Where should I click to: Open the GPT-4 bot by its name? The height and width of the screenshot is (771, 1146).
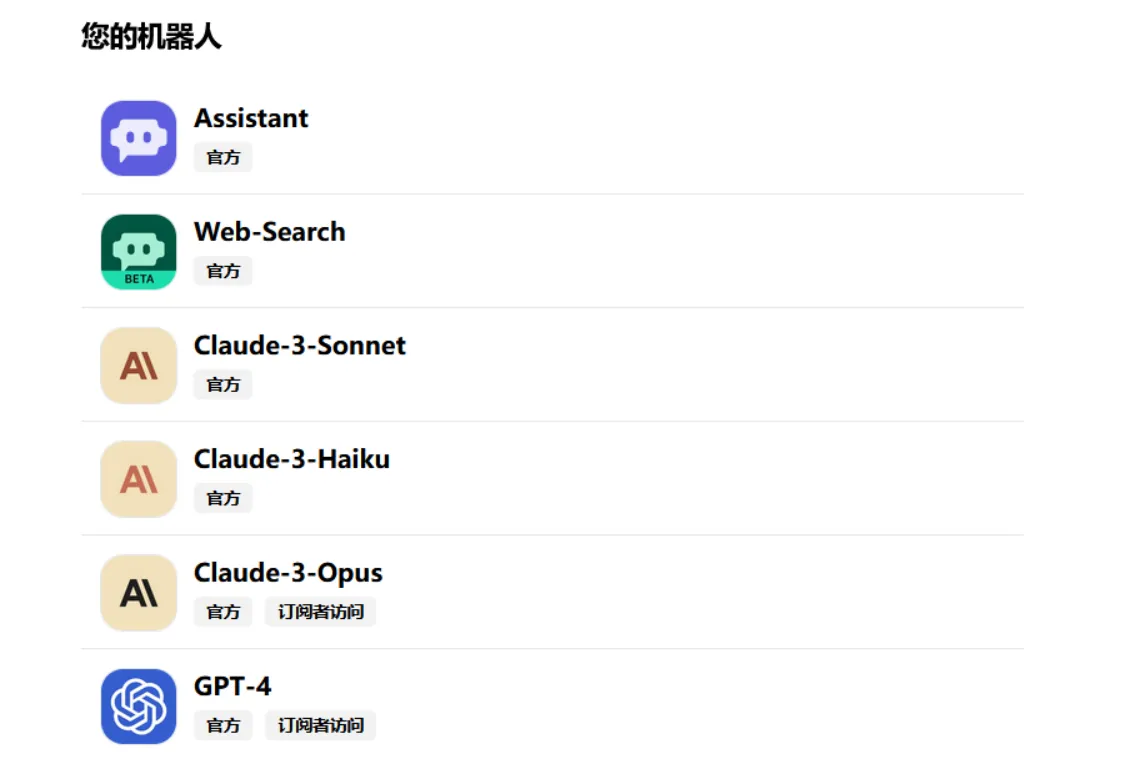click(x=232, y=686)
